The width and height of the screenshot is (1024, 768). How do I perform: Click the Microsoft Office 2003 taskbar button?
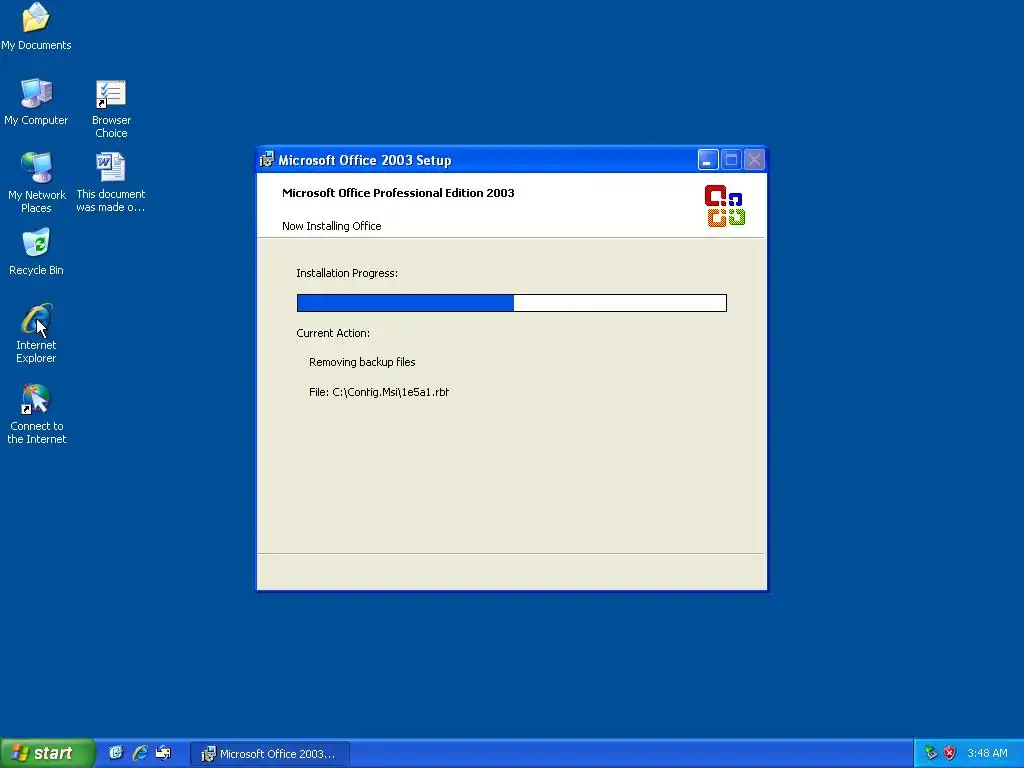pos(270,754)
